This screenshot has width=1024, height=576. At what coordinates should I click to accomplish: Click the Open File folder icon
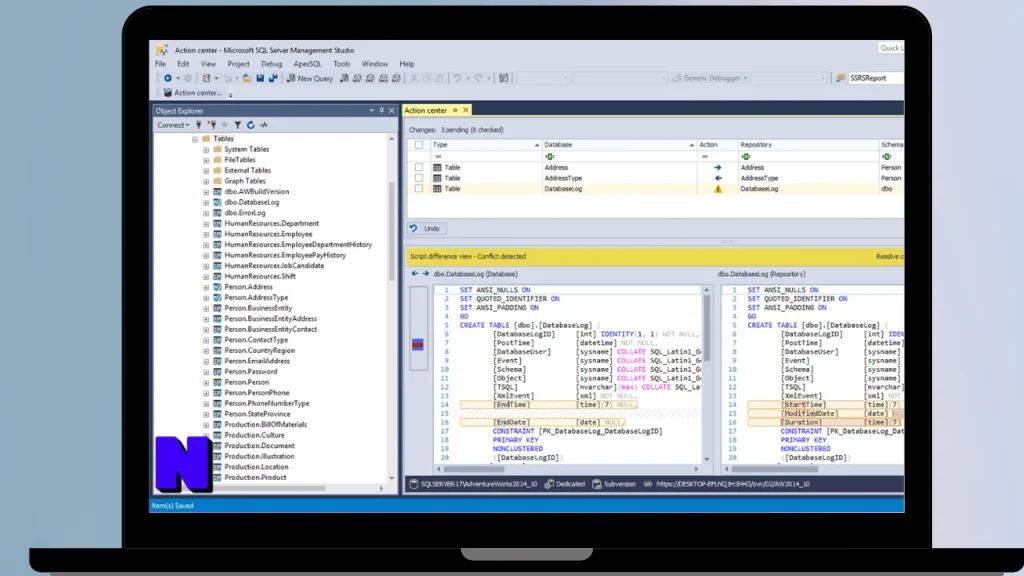tap(247, 78)
